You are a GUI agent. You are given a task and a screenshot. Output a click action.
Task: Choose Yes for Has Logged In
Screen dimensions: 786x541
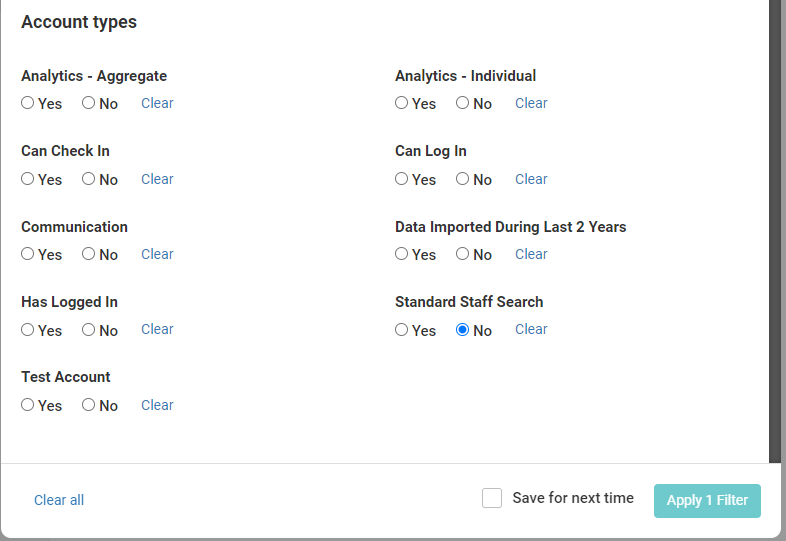coord(28,330)
